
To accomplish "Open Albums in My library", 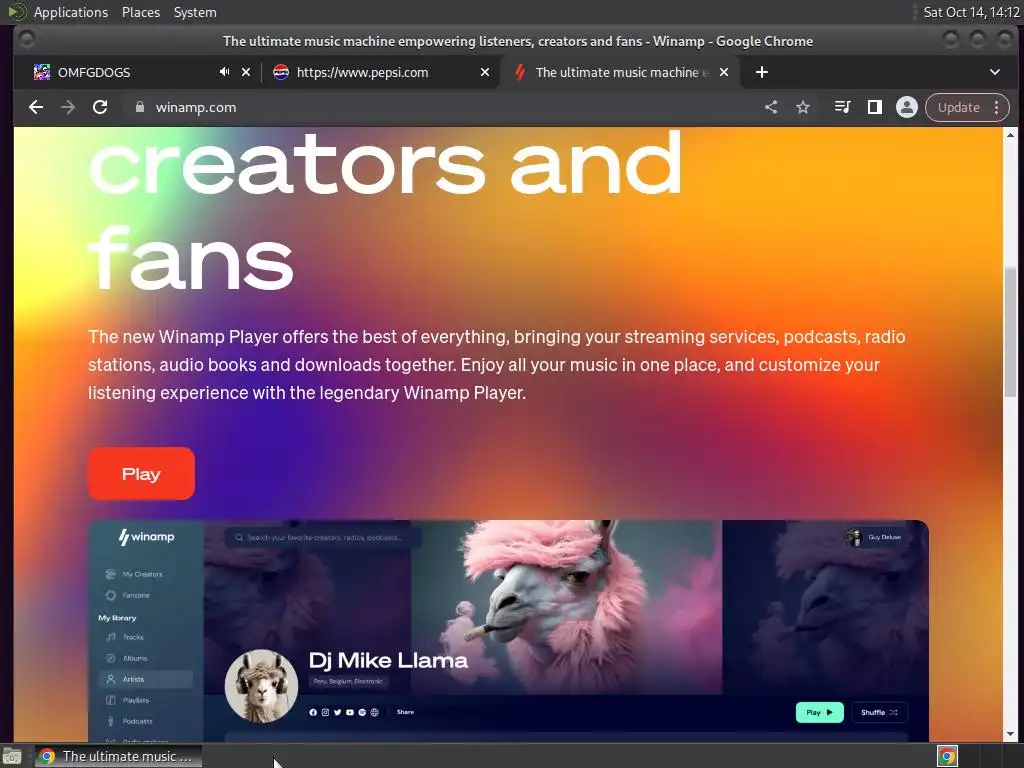I will [127, 658].
